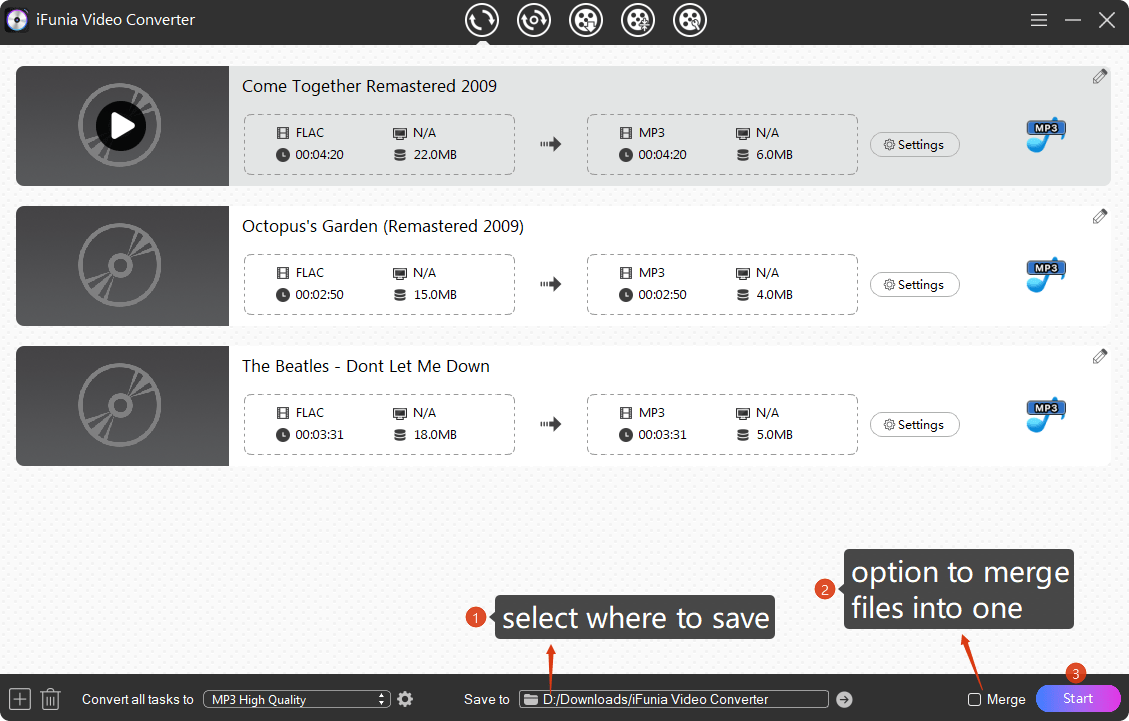The image size is (1129, 721).
Task: Click MP3 format icon for Come Together
Action: coord(1045,135)
